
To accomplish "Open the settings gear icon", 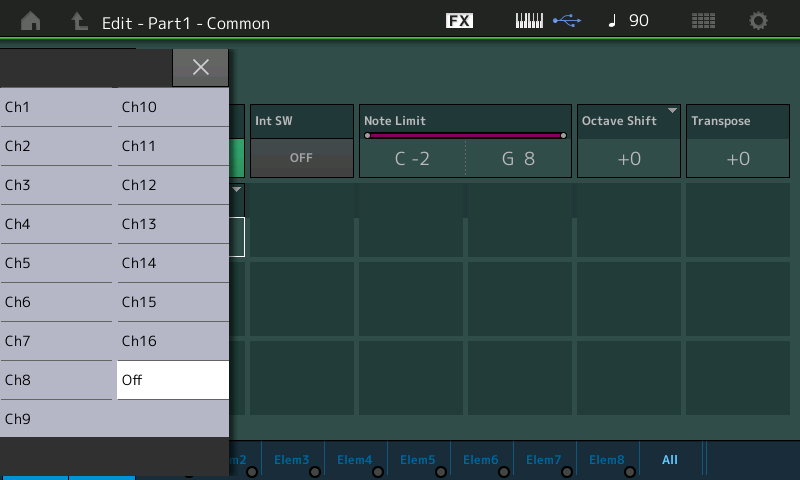I will (x=759, y=21).
